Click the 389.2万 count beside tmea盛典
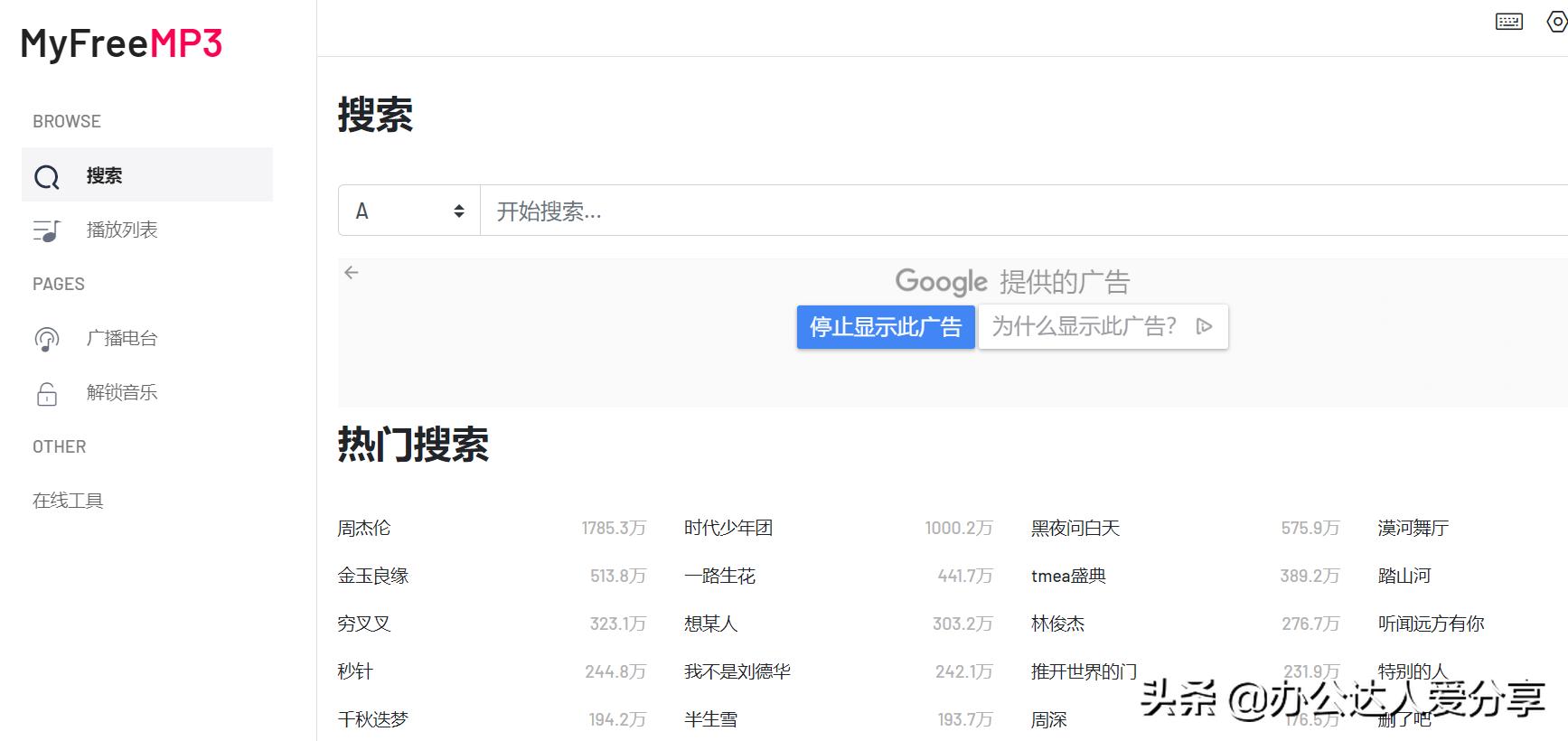 pos(1310,576)
